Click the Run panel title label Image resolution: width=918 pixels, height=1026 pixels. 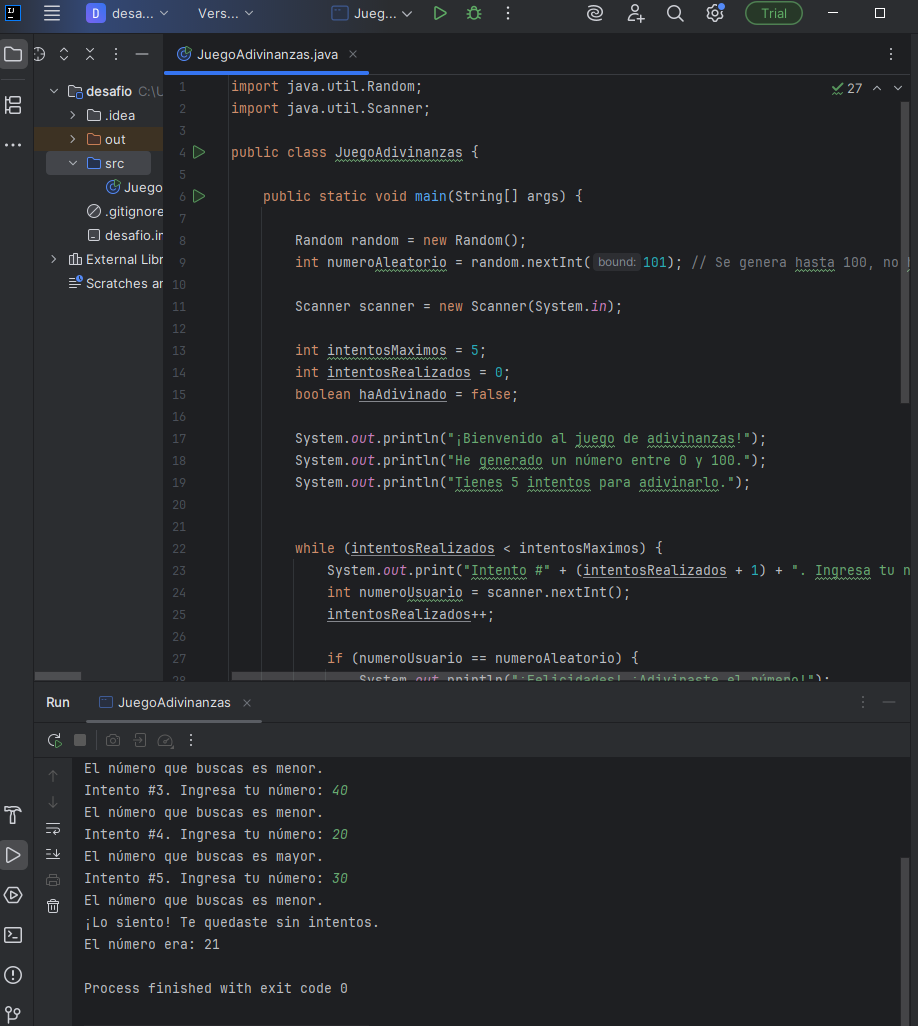click(x=58, y=703)
